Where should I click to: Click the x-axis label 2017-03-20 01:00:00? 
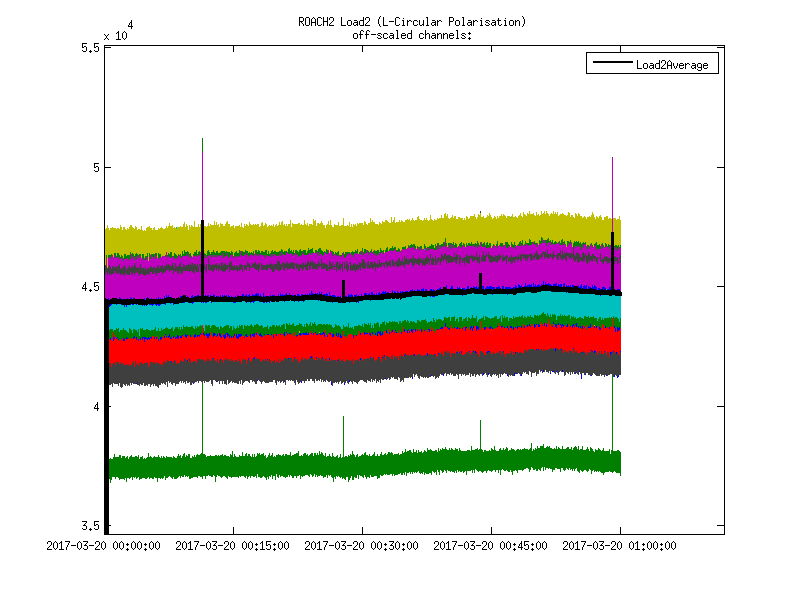coord(619,546)
